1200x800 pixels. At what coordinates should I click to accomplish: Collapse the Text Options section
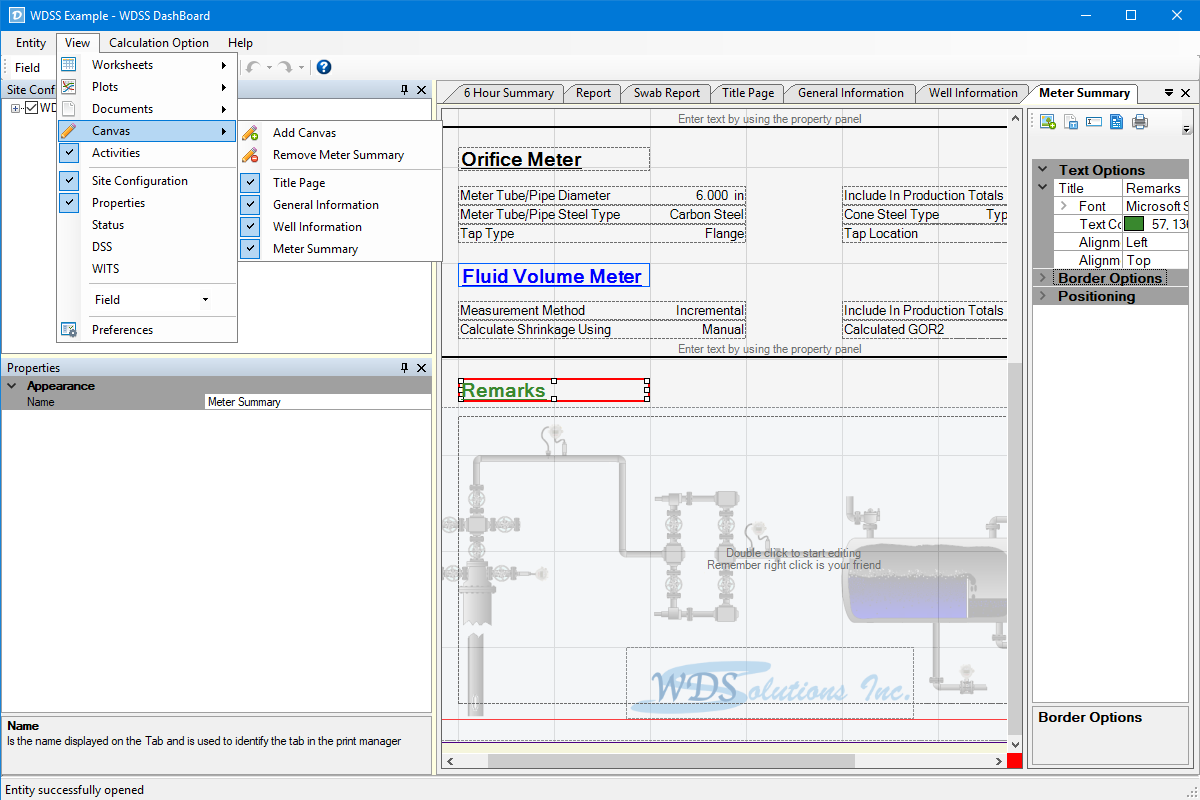click(x=1043, y=170)
